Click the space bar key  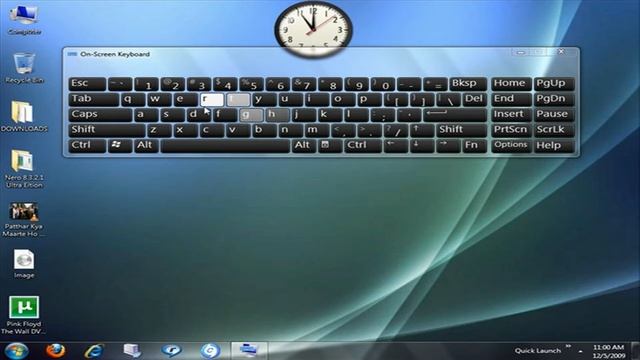[225, 146]
